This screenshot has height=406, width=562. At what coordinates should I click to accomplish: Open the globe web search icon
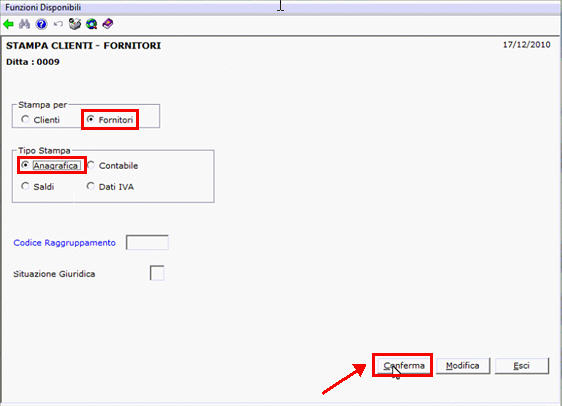(91, 24)
